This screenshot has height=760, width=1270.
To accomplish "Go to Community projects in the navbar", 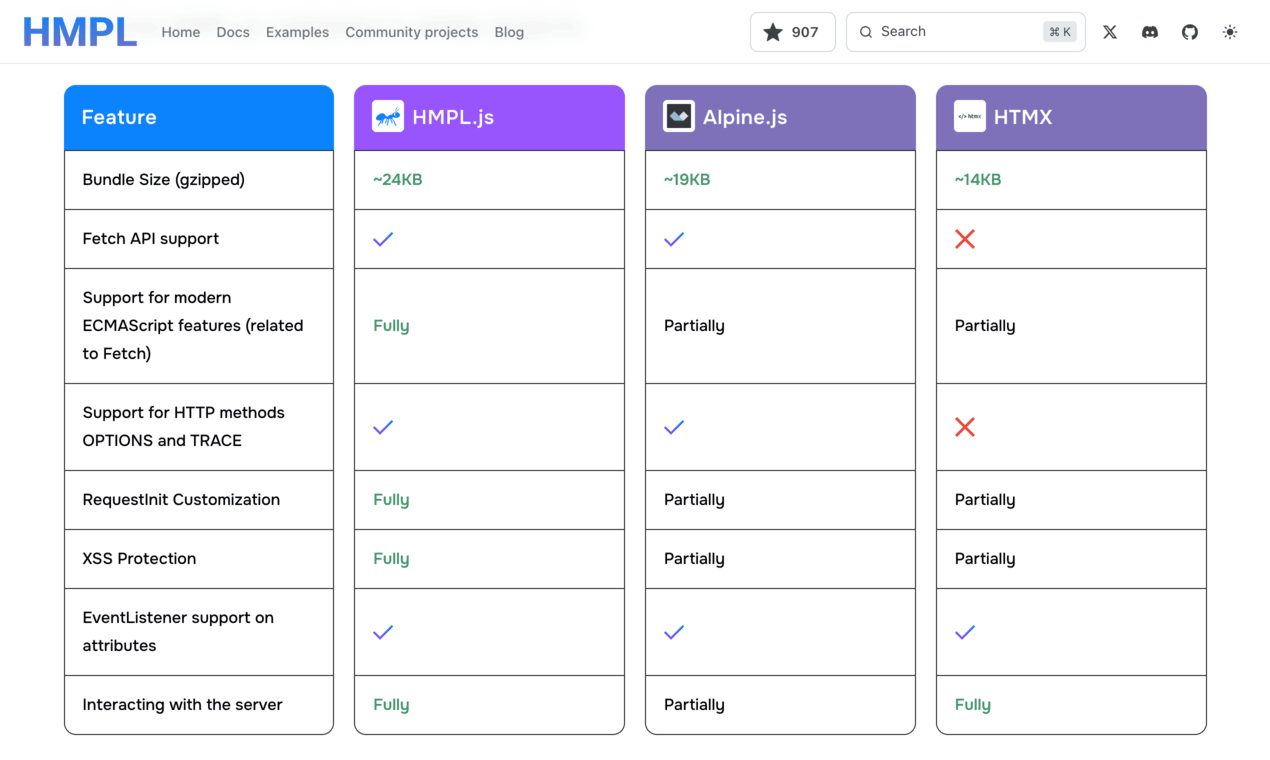I will (411, 32).
